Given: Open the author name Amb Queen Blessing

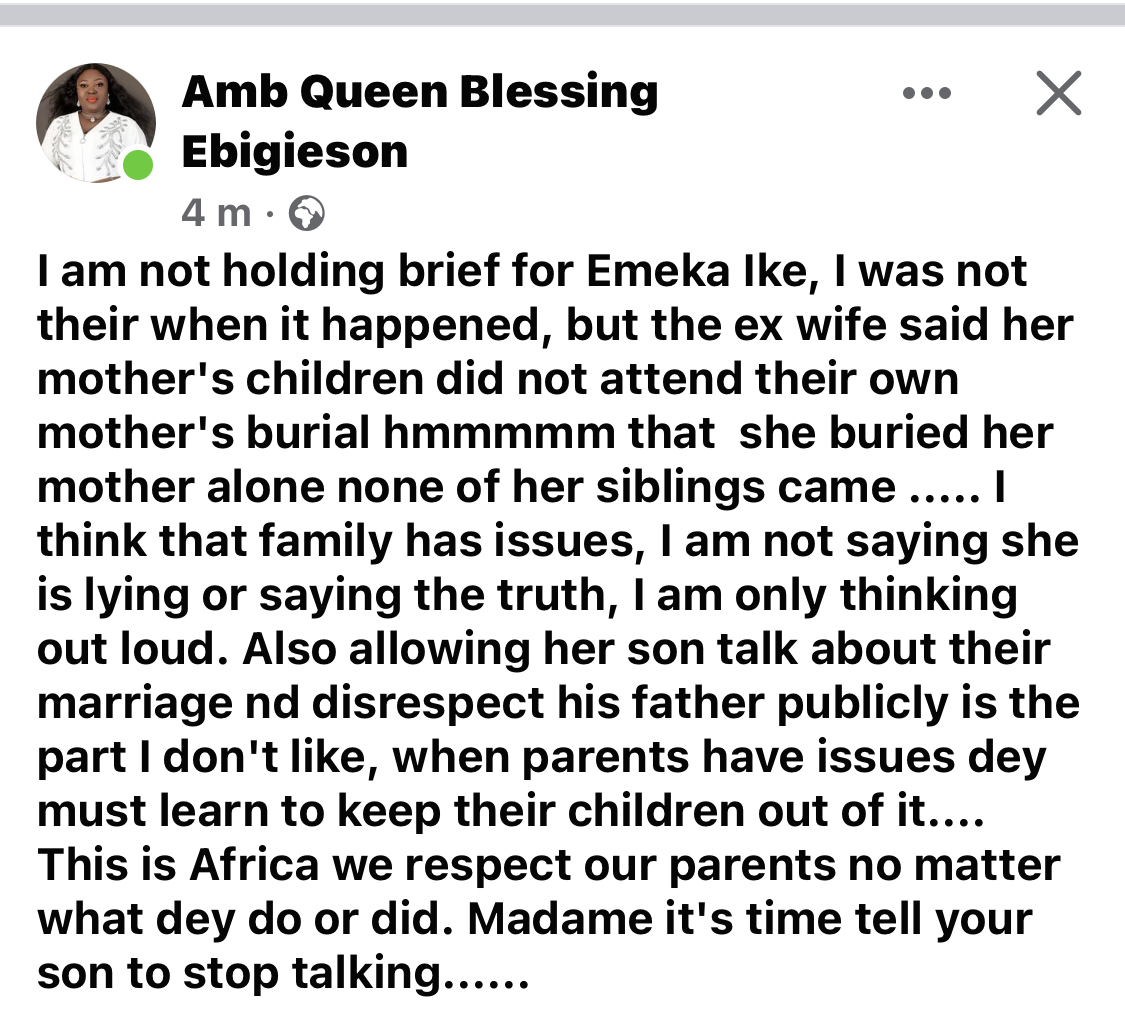Looking at the screenshot, I should tap(419, 93).
